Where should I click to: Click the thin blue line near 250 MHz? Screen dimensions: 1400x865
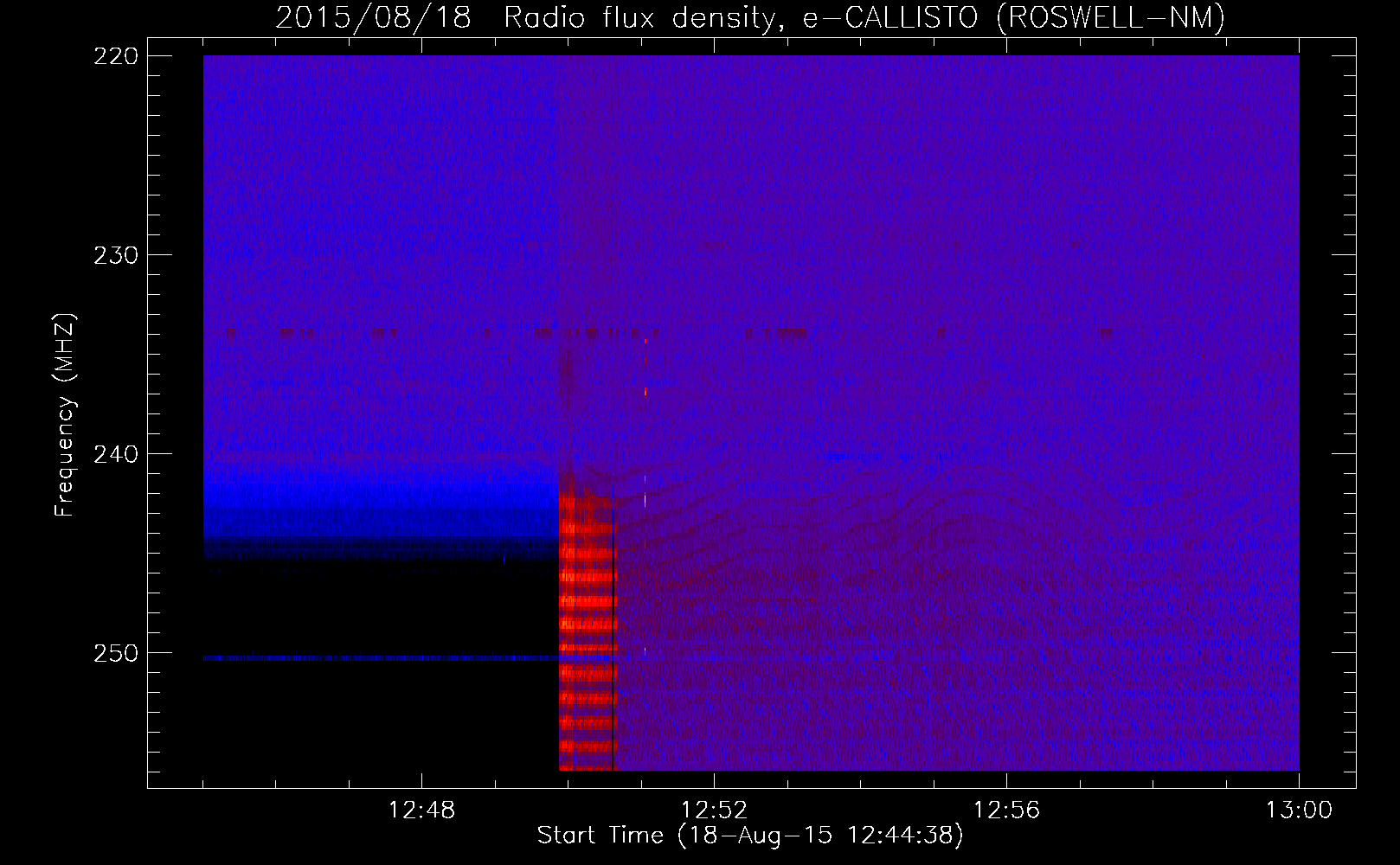[381, 658]
